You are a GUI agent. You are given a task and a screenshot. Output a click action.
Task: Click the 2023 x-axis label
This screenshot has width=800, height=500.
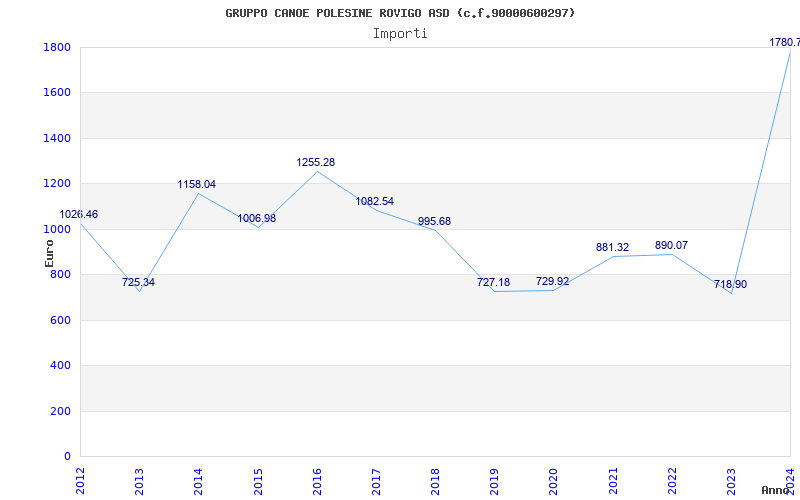(x=731, y=482)
